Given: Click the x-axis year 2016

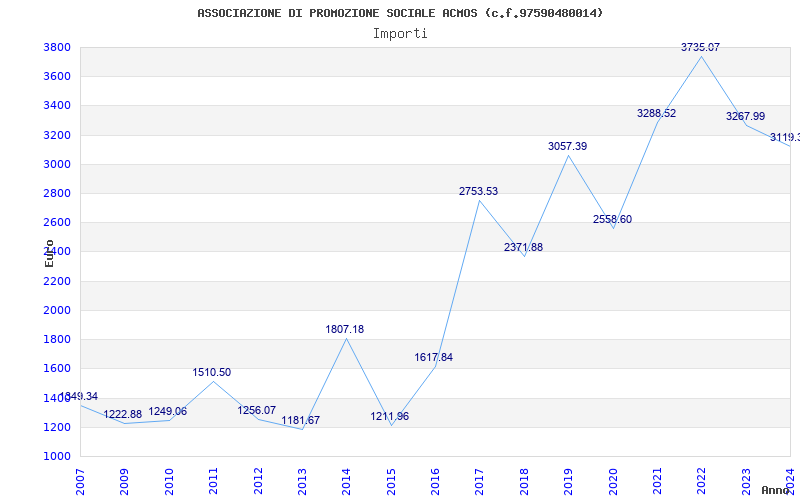Looking at the screenshot, I should [435, 482].
